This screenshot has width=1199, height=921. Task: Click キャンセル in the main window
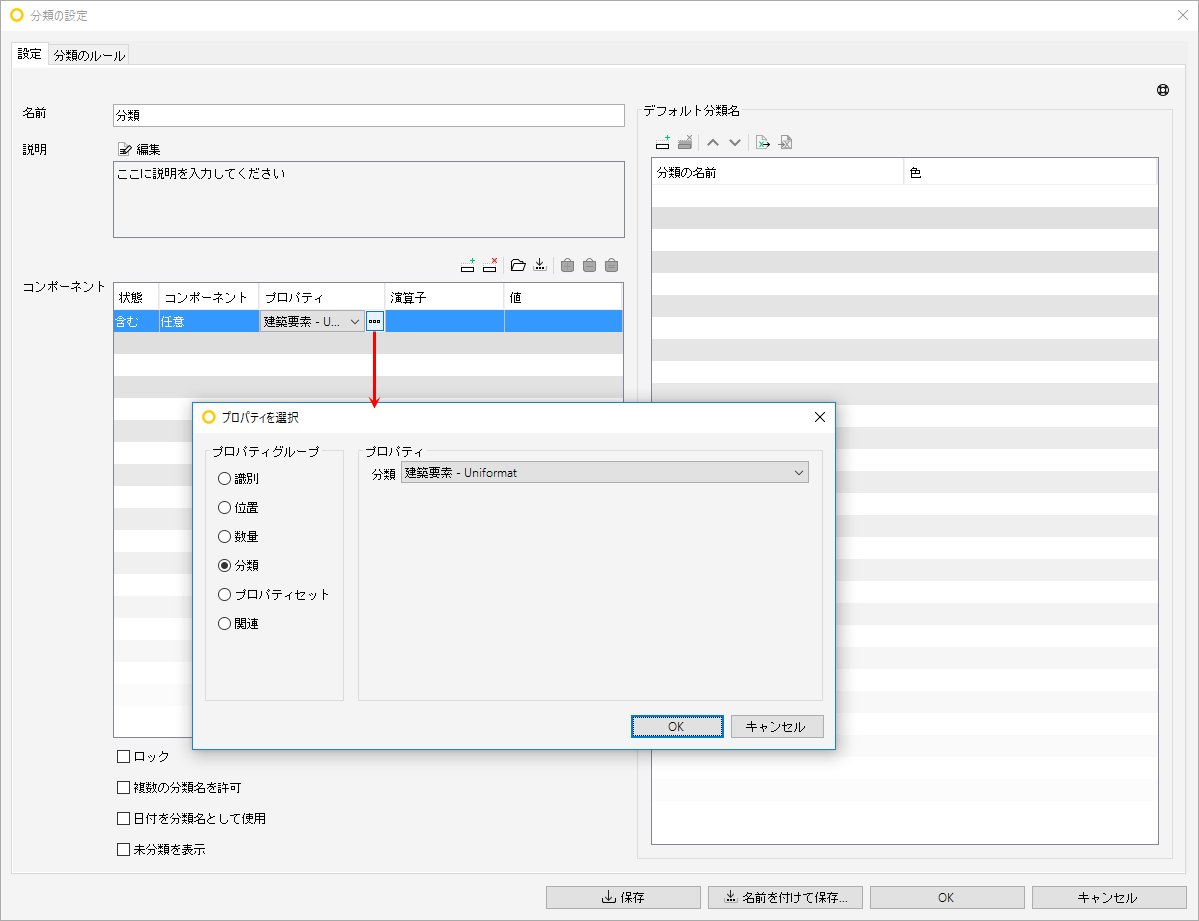(x=1109, y=897)
